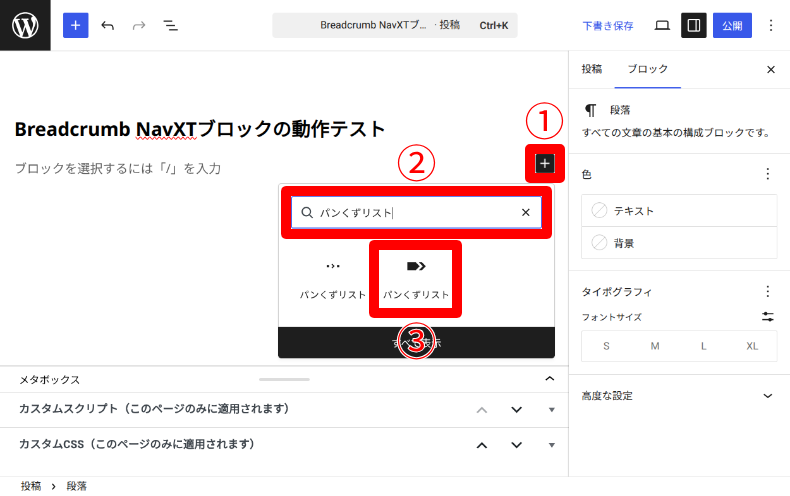Screen dimensions: 790x496
Task: Click the black inline add block button
Action: point(545,163)
